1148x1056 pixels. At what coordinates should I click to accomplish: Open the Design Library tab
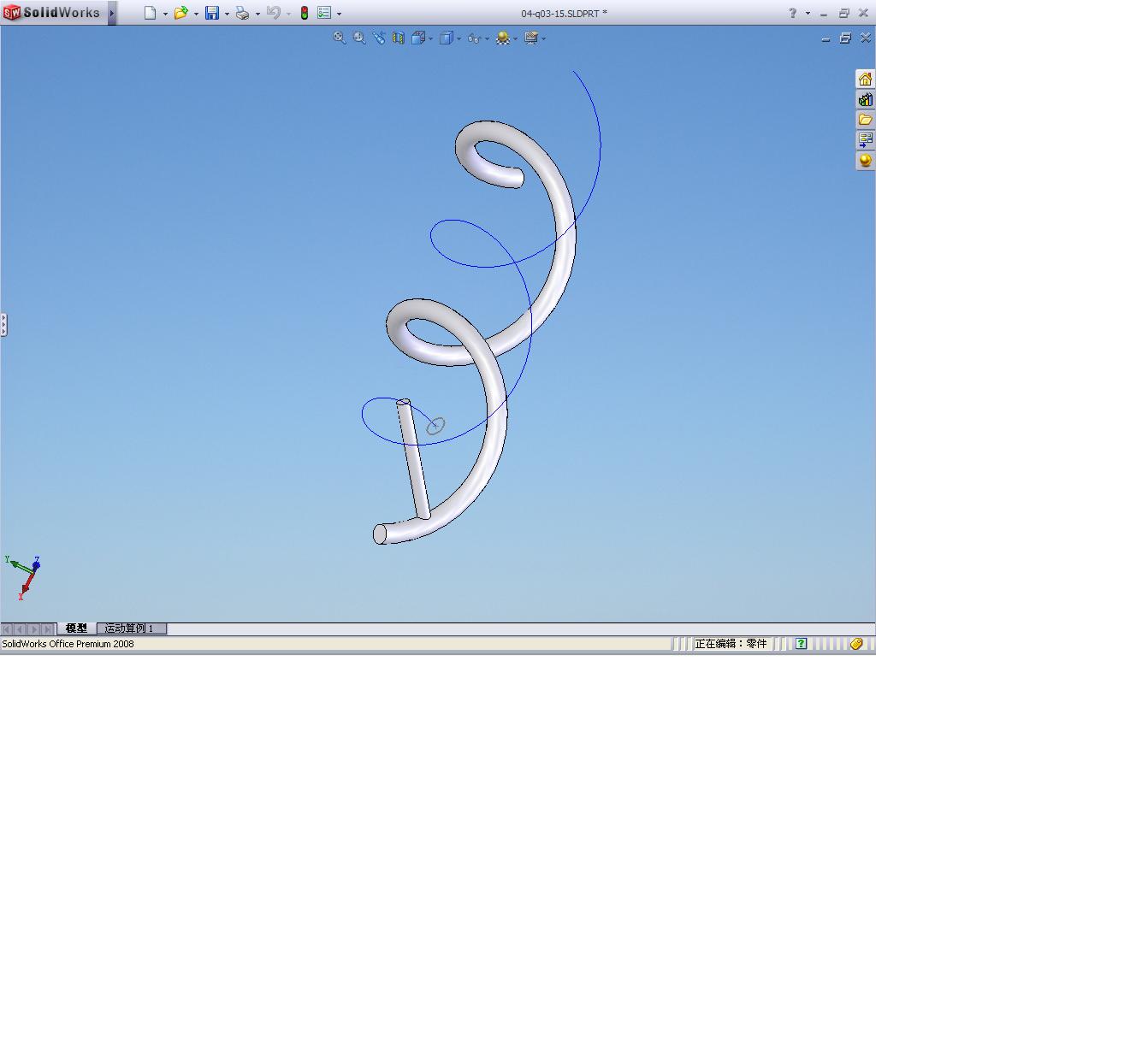click(x=865, y=99)
